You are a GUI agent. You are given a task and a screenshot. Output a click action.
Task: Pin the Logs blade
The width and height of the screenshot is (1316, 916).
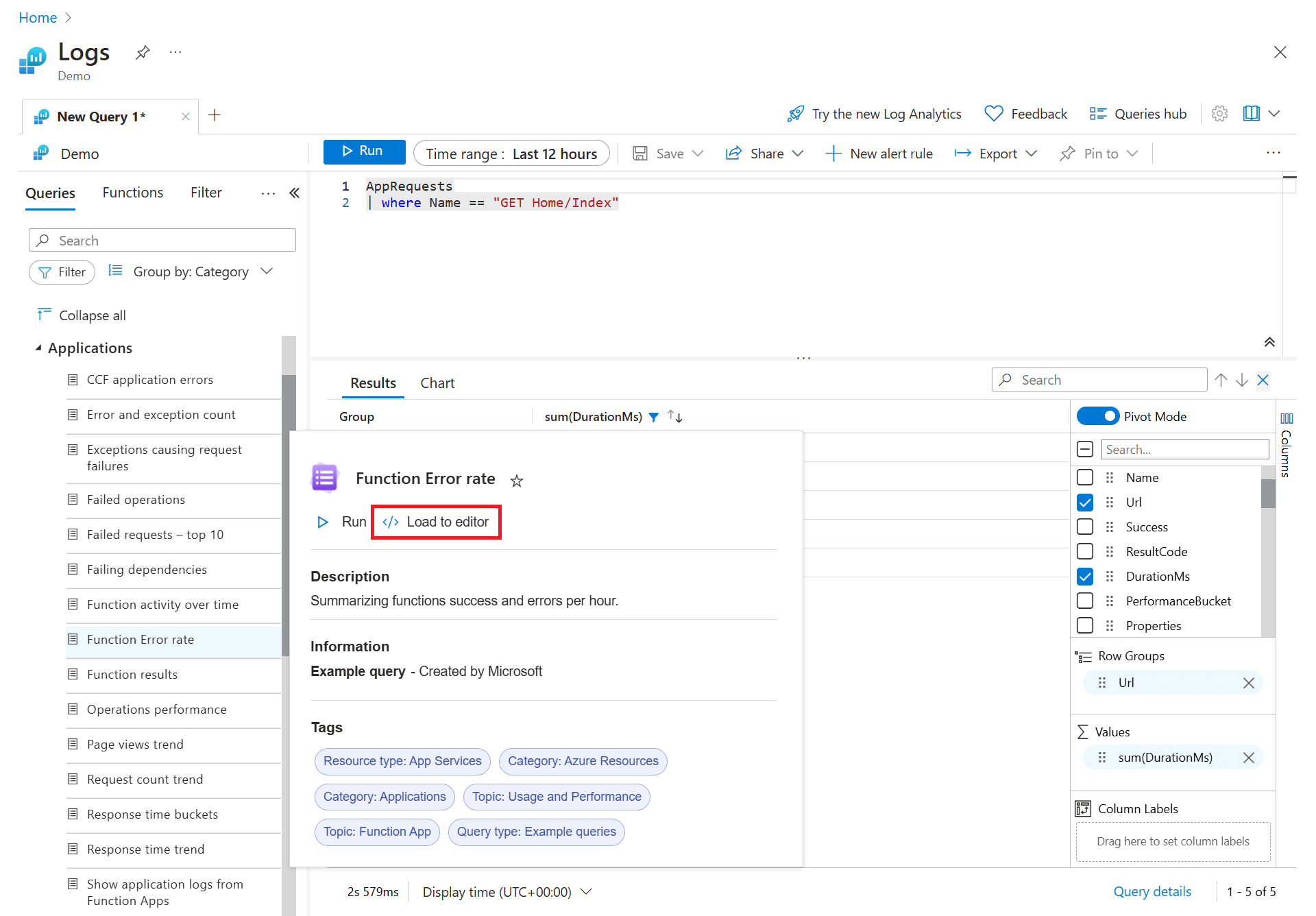point(143,53)
